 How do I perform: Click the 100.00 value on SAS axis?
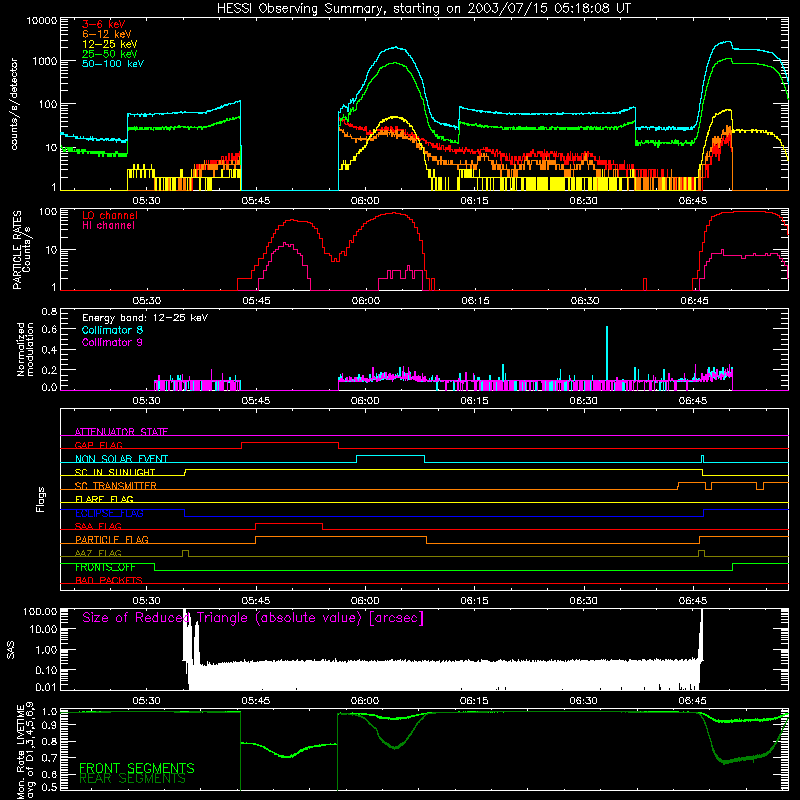[40, 611]
